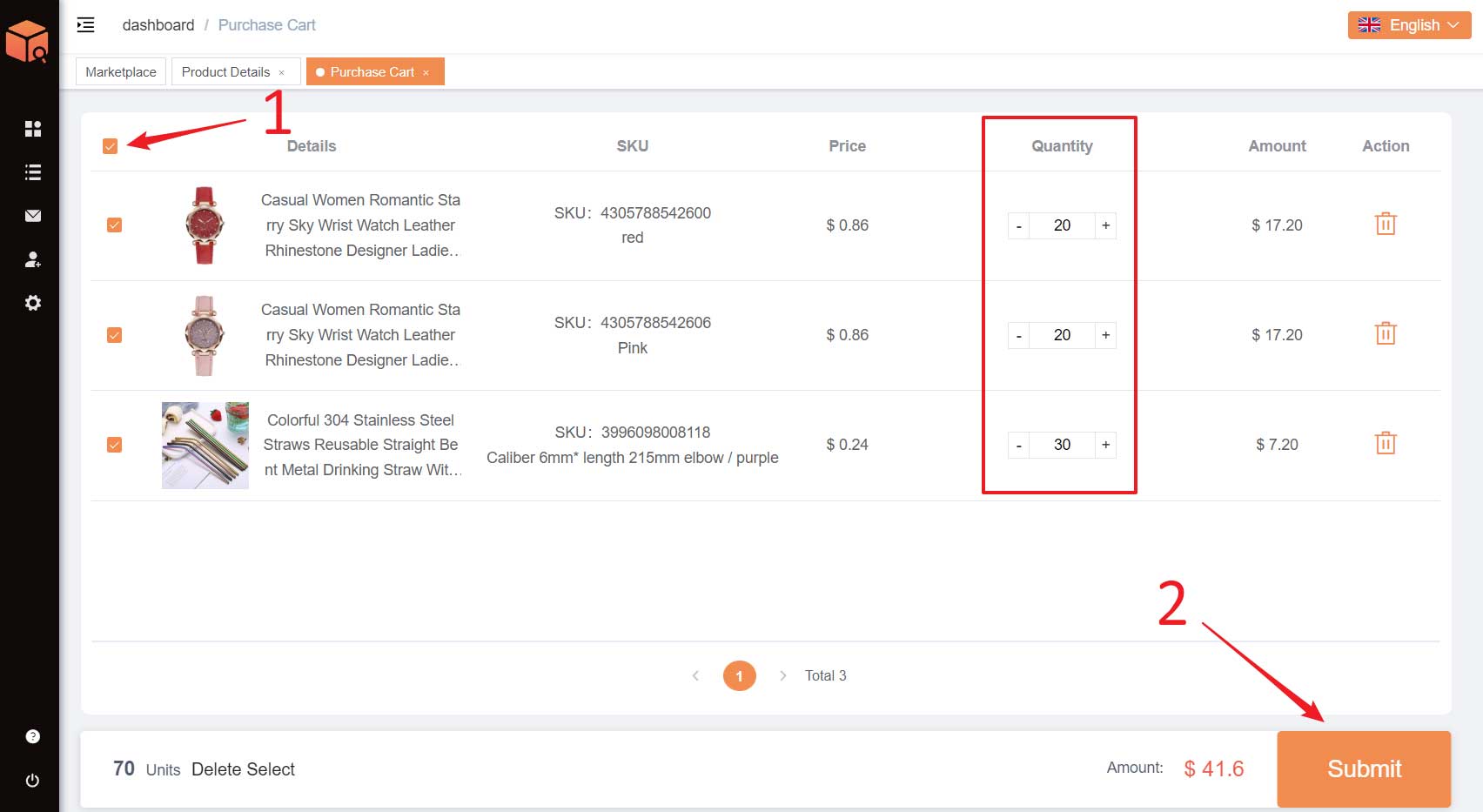The height and width of the screenshot is (812, 1483).
Task: Uncheck the pink watch item checkbox
Action: pyautogui.click(x=114, y=335)
